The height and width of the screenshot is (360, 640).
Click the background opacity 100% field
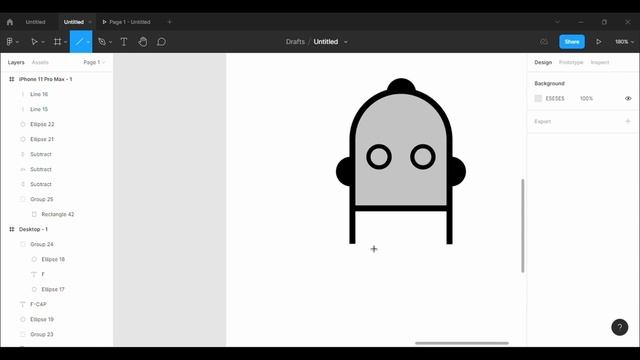point(586,98)
